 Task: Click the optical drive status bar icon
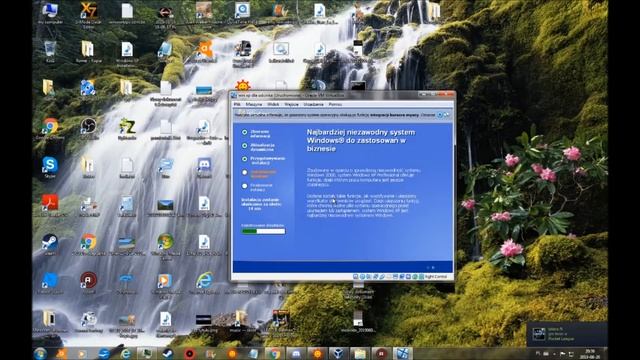[362, 277]
